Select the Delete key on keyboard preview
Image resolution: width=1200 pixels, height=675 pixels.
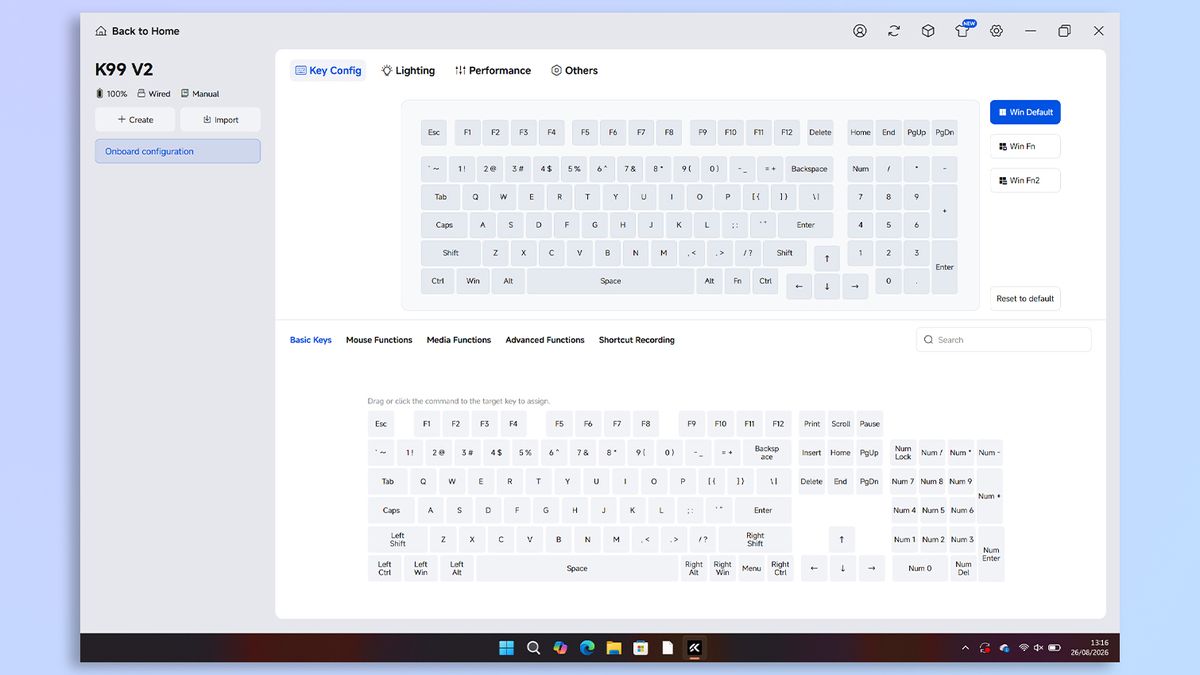[820, 132]
